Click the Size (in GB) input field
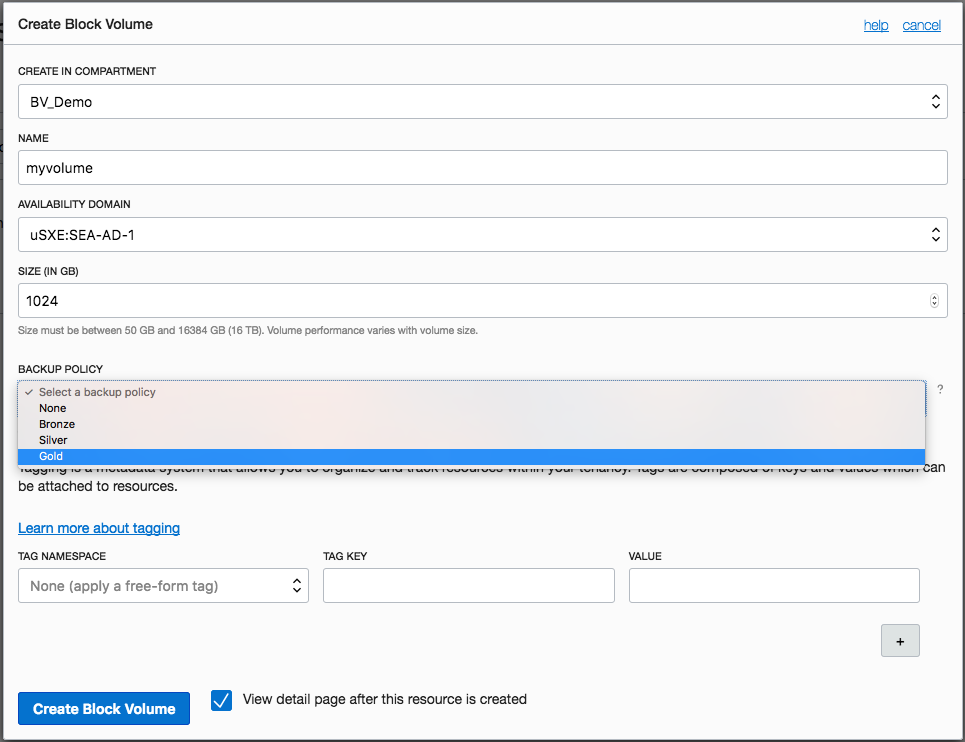 pos(470,300)
